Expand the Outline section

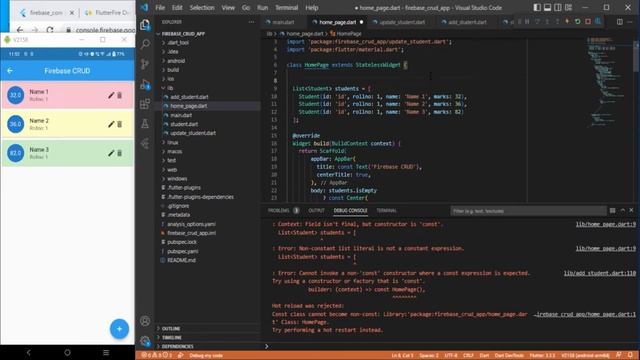171,329
